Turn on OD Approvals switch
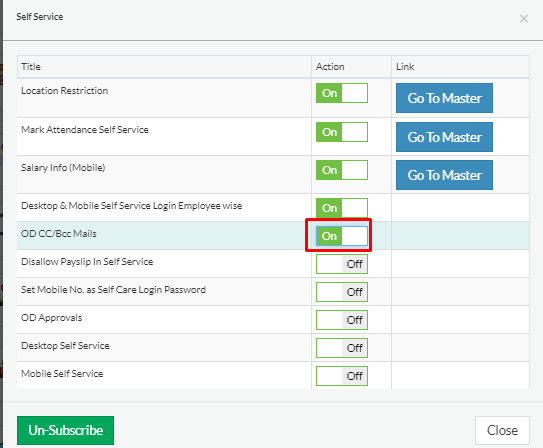This screenshot has width=543, height=448. pos(341,320)
